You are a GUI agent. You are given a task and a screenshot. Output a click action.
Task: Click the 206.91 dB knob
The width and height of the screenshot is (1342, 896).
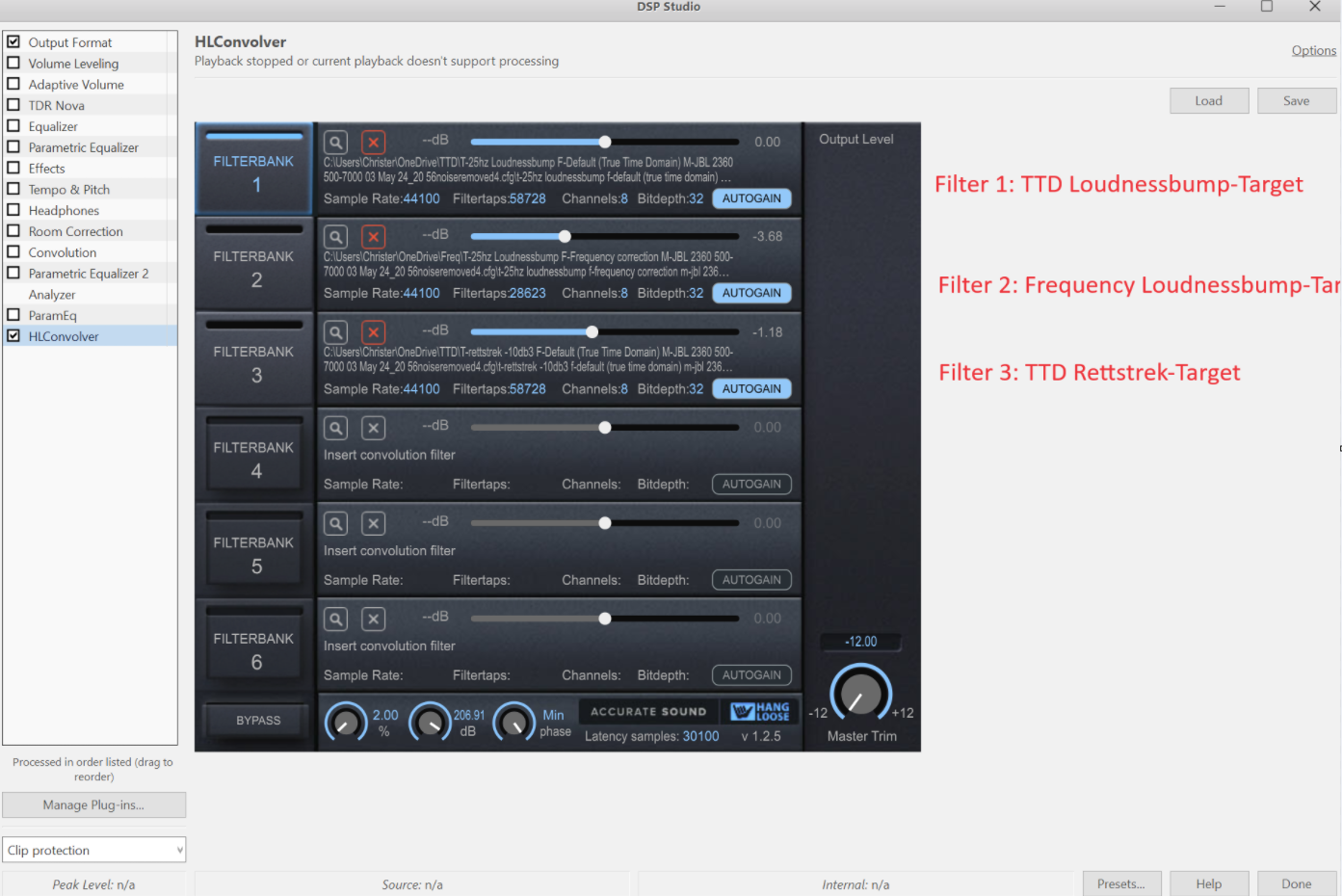pyautogui.click(x=430, y=722)
